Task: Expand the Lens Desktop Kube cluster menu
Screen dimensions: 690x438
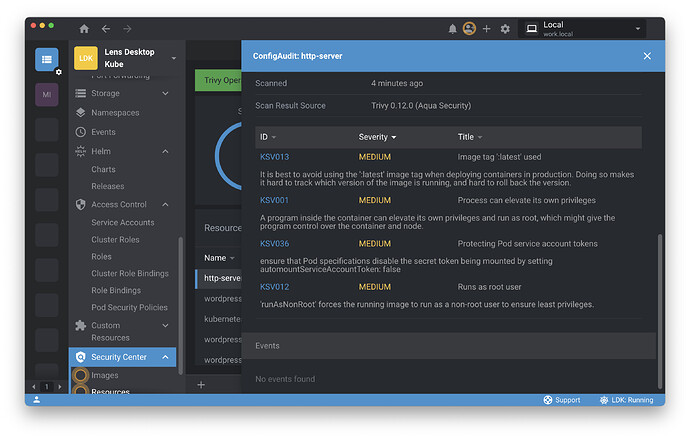Action: [174, 59]
